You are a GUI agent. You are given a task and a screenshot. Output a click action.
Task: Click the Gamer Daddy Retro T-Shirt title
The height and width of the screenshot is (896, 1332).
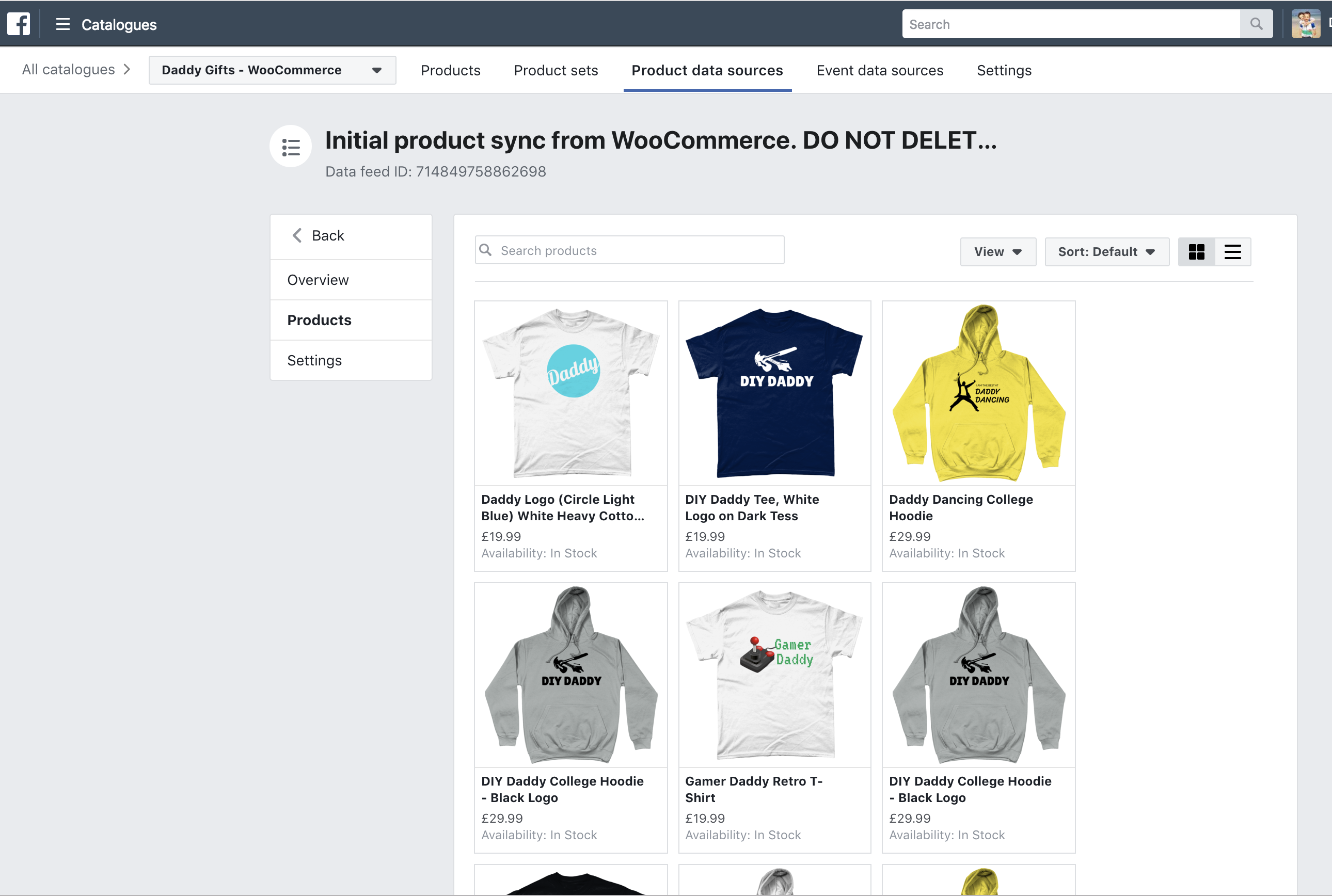754,789
